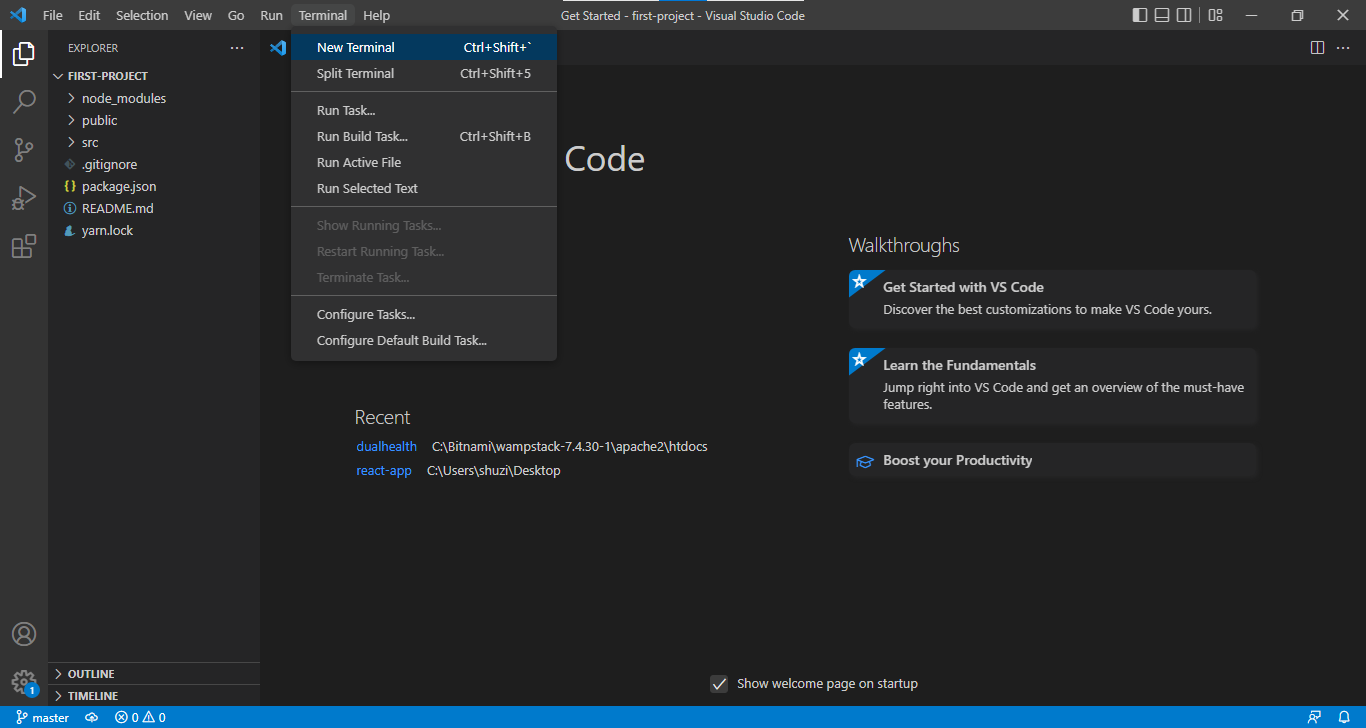1366x728 pixels.
Task: Open Learn the Fundamentals walkthrough
Action: point(1053,386)
